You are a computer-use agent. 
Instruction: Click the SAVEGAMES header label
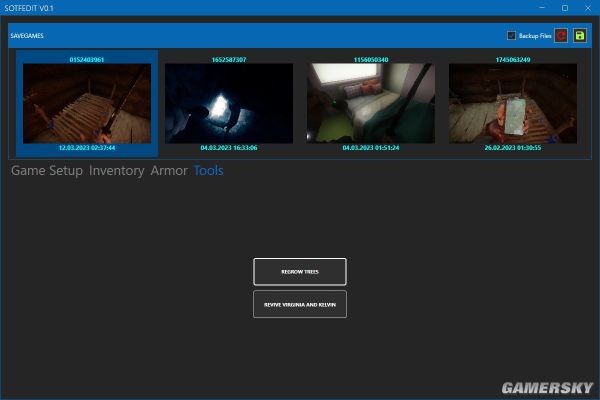(x=27, y=36)
